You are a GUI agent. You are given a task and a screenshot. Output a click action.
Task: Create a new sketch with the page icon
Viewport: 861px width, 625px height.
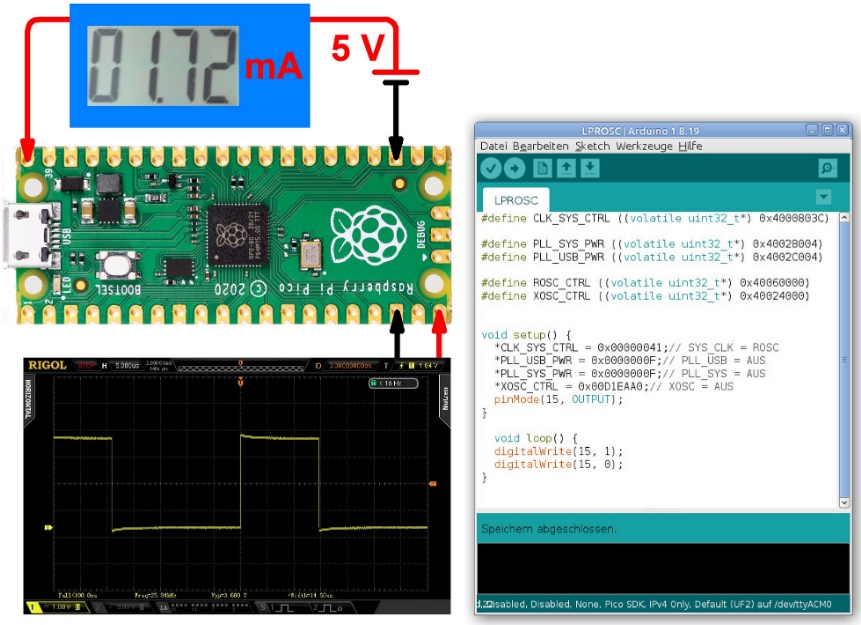point(543,169)
